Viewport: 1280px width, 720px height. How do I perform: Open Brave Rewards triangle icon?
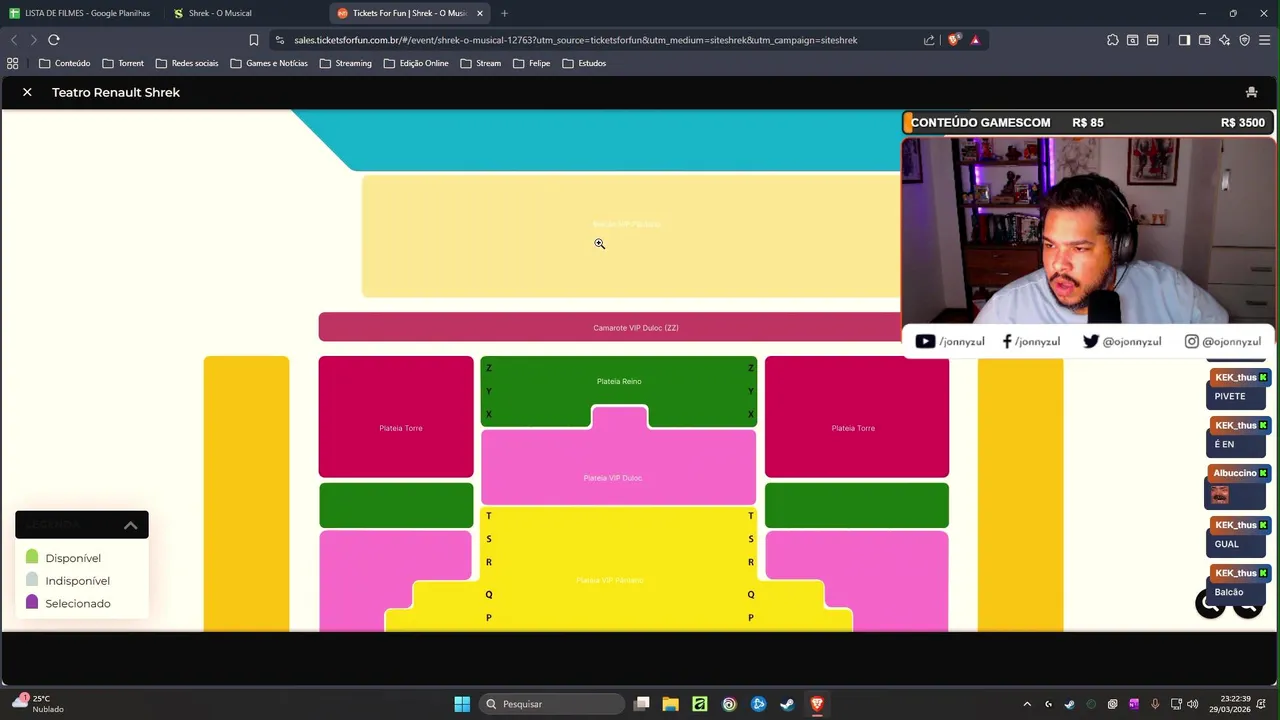tap(975, 40)
